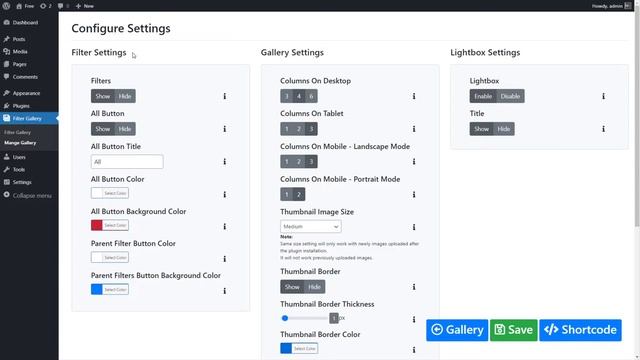Hide the Lightbox Title

pyautogui.click(x=503, y=129)
